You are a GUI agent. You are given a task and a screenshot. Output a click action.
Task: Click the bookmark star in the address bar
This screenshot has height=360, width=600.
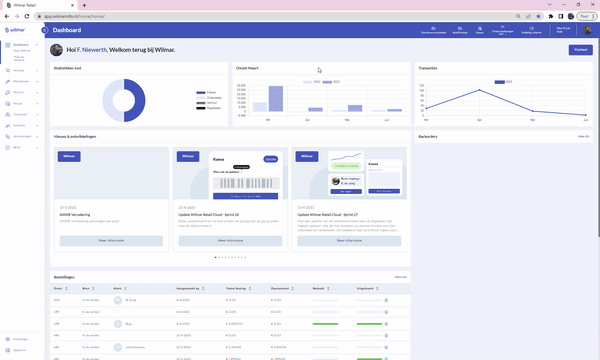pos(538,16)
